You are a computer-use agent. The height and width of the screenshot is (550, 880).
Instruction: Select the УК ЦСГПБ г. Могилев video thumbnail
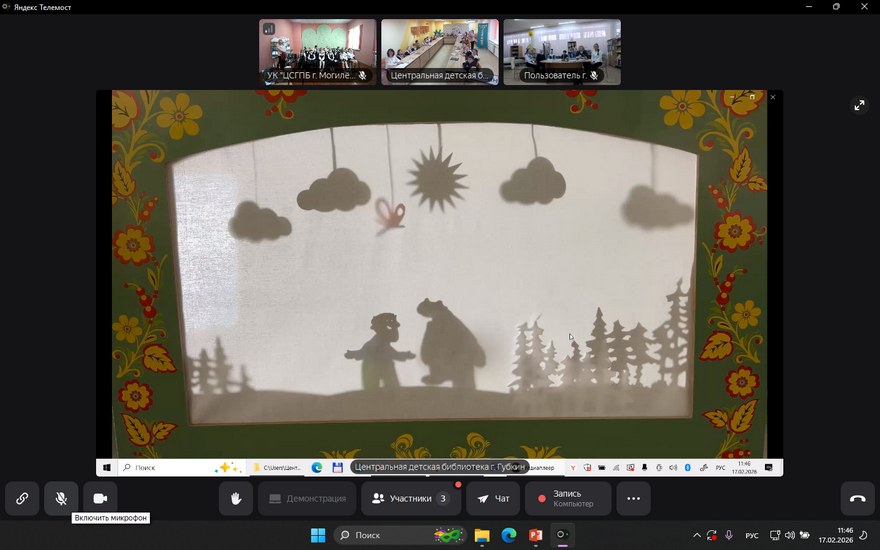318,52
